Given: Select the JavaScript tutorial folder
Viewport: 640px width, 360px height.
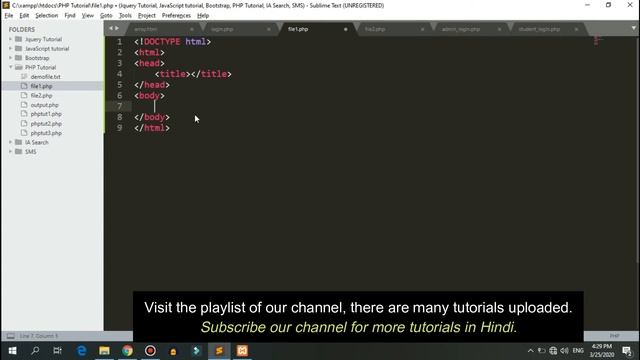Looking at the screenshot, I should (47, 49).
